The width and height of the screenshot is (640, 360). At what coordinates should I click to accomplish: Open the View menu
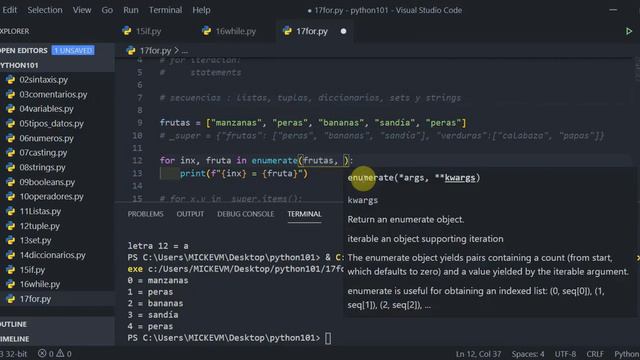pyautogui.click(x=82, y=10)
